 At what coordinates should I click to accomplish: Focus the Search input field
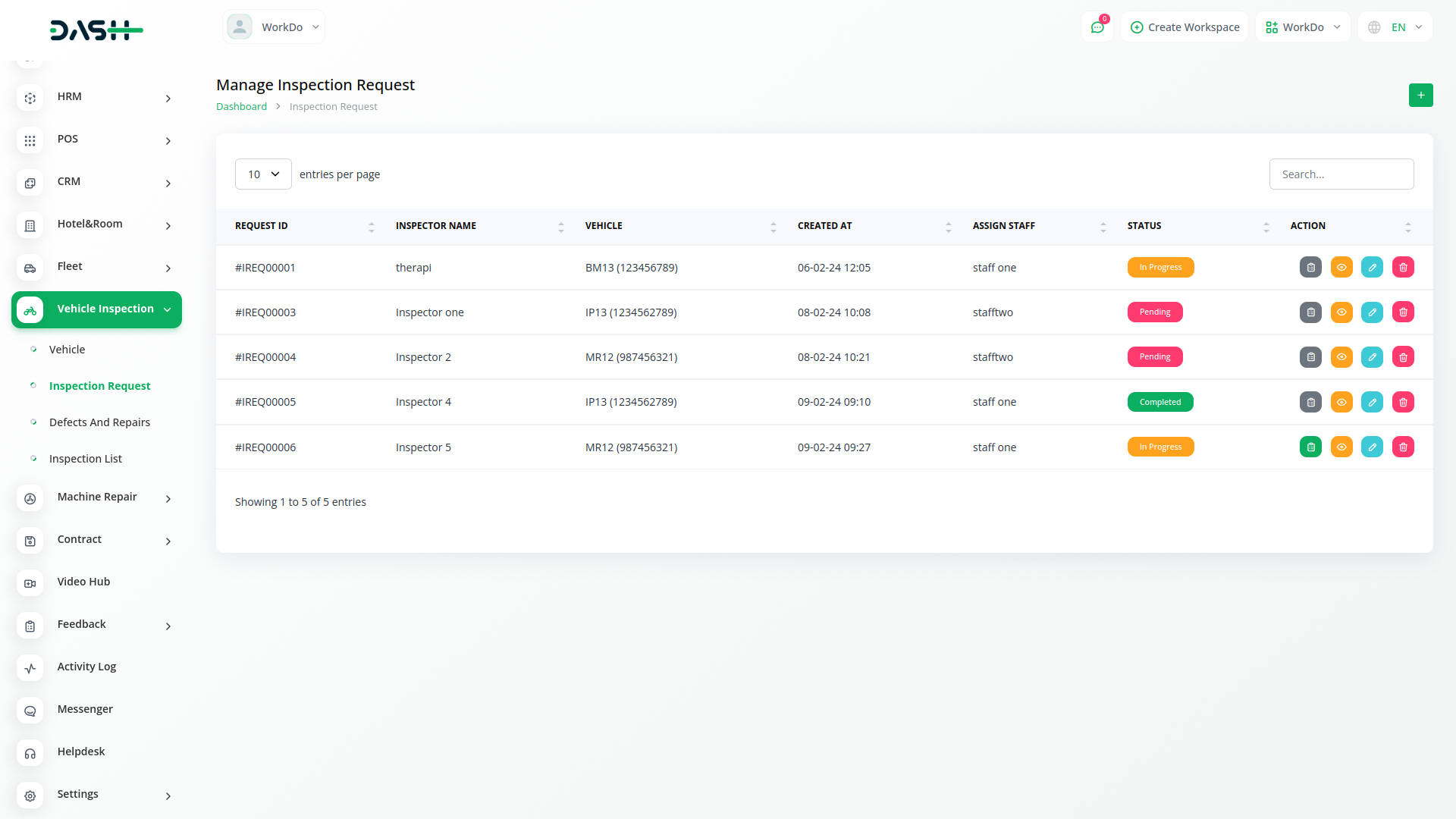pos(1341,174)
